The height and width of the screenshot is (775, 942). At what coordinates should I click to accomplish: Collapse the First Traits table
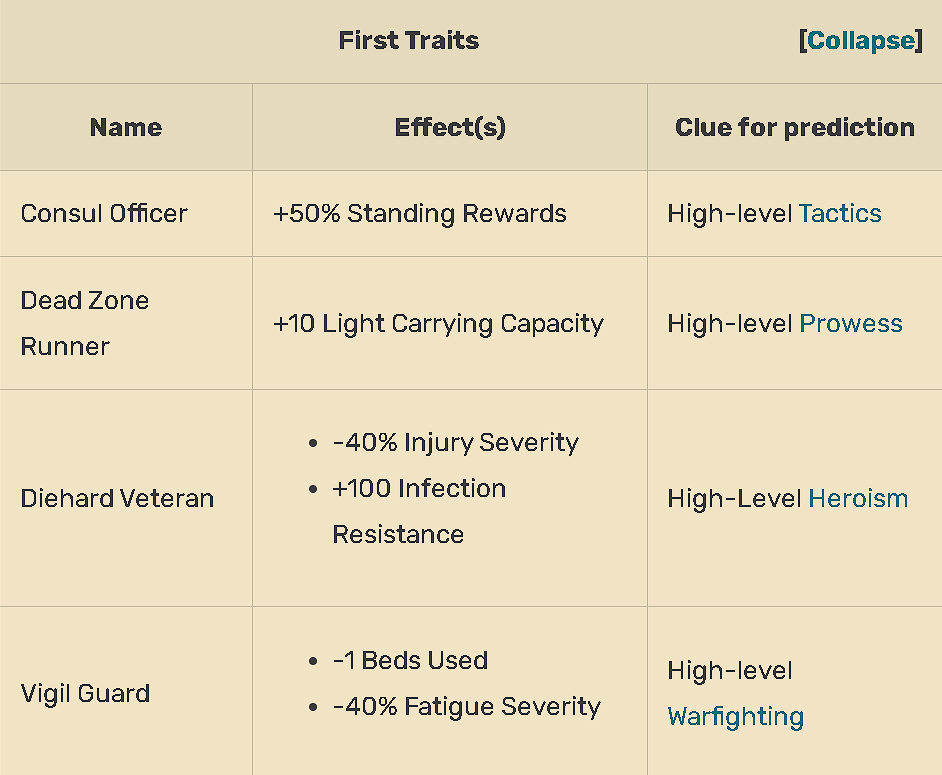point(860,41)
